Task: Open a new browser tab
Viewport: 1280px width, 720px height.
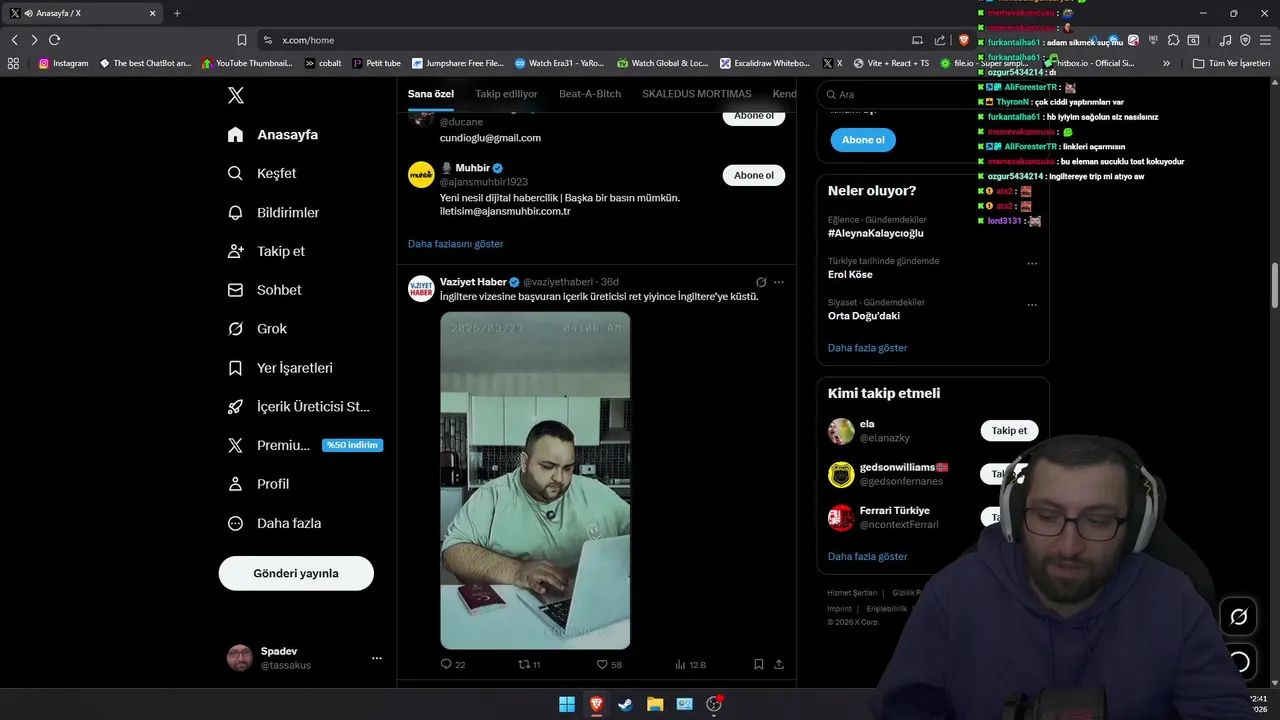Action: point(177,13)
